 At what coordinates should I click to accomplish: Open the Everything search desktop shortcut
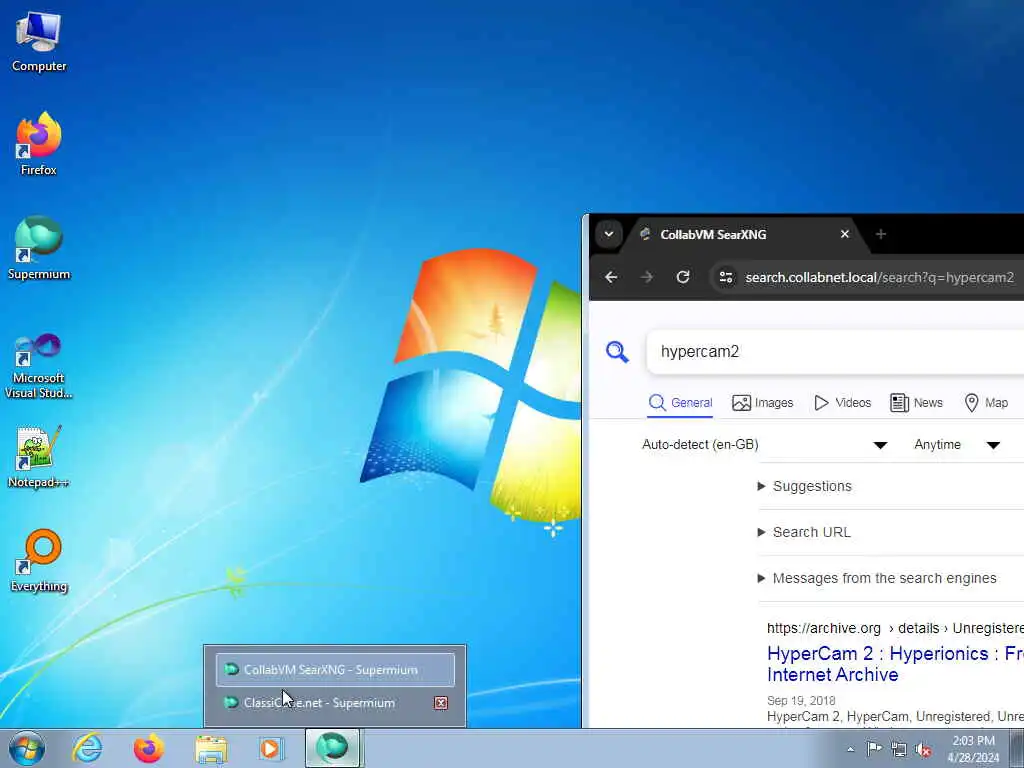tap(39, 562)
